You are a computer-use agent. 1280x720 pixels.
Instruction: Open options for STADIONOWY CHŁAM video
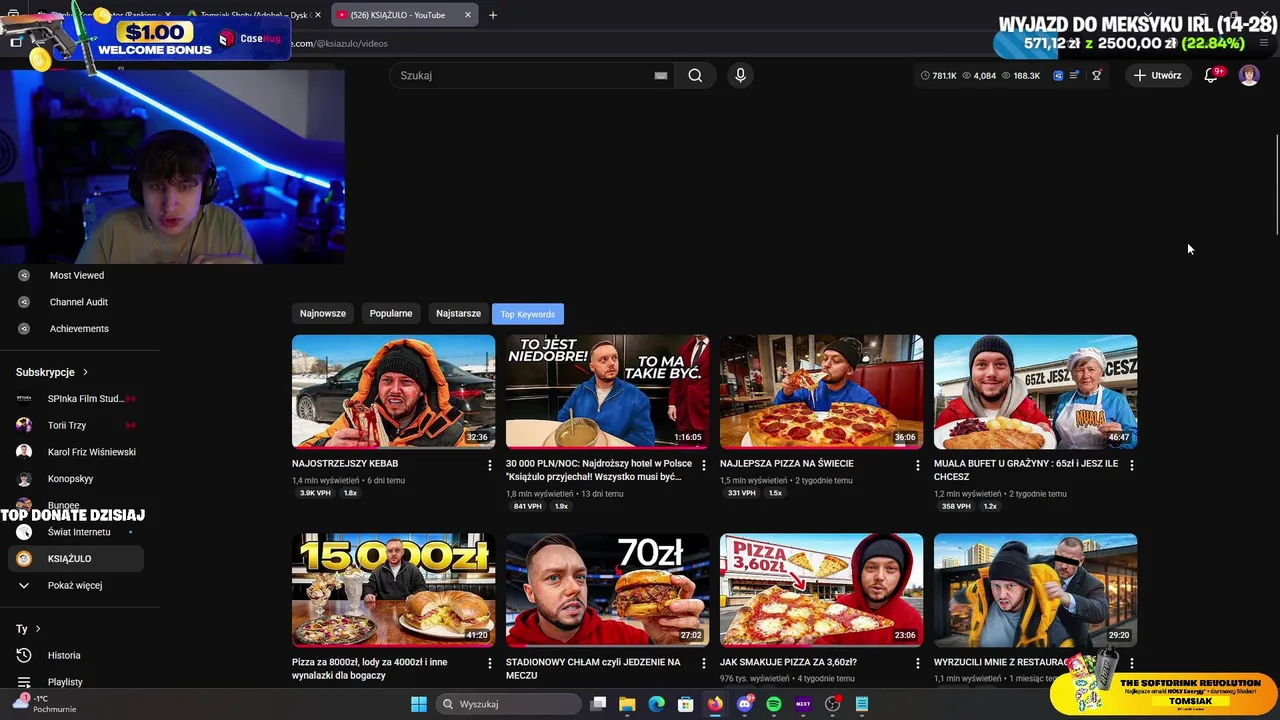tap(703, 663)
